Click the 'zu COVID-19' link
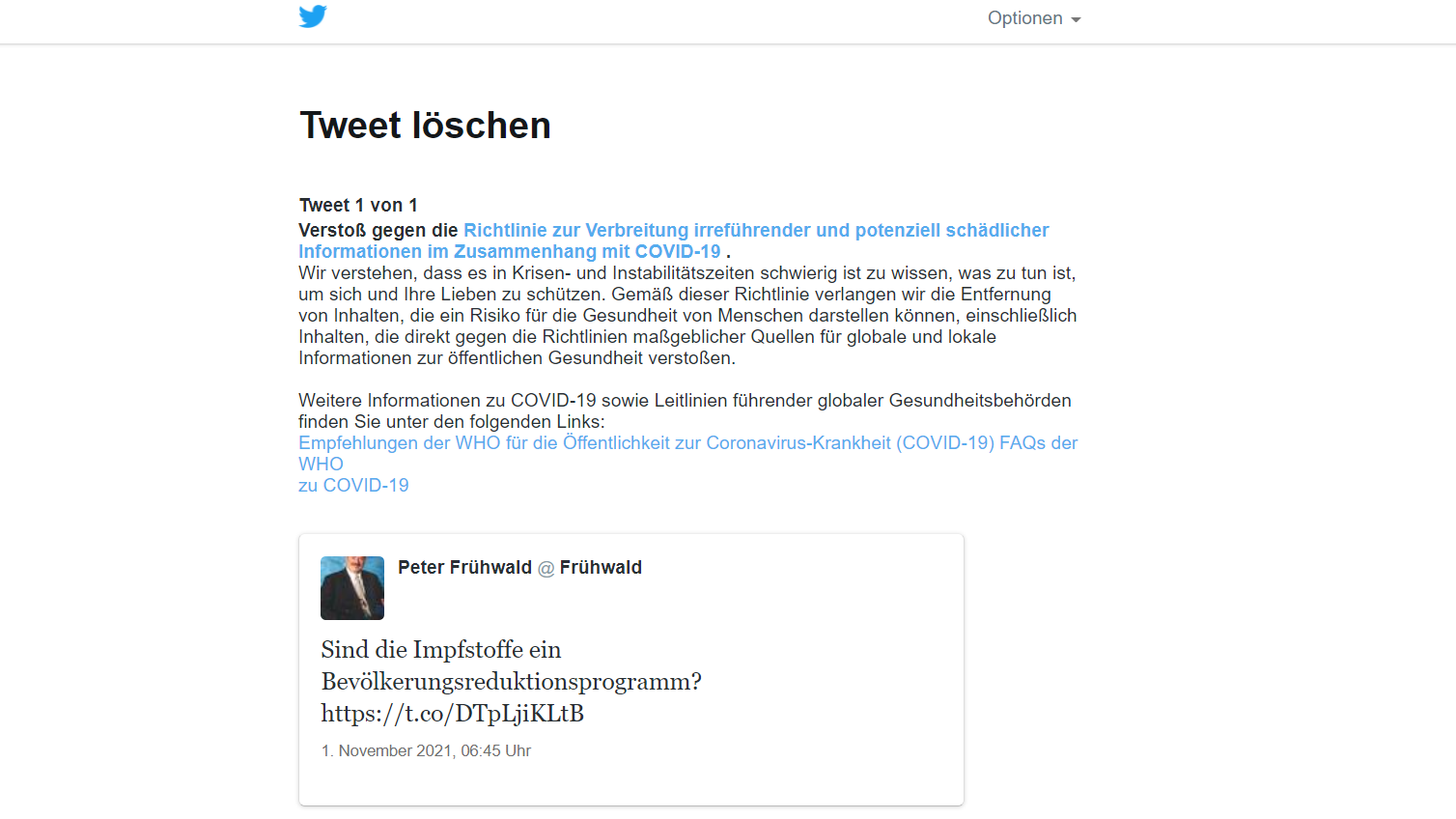 pyautogui.click(x=353, y=485)
